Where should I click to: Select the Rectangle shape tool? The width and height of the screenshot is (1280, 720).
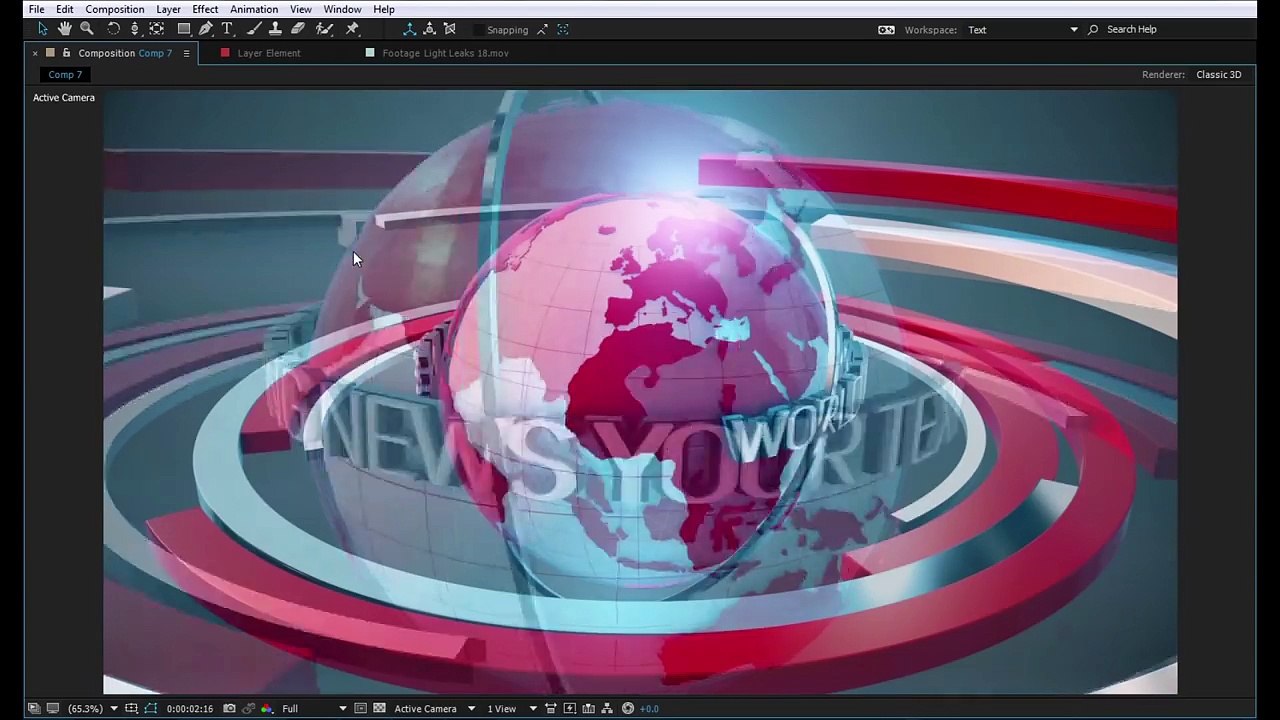coord(184,29)
